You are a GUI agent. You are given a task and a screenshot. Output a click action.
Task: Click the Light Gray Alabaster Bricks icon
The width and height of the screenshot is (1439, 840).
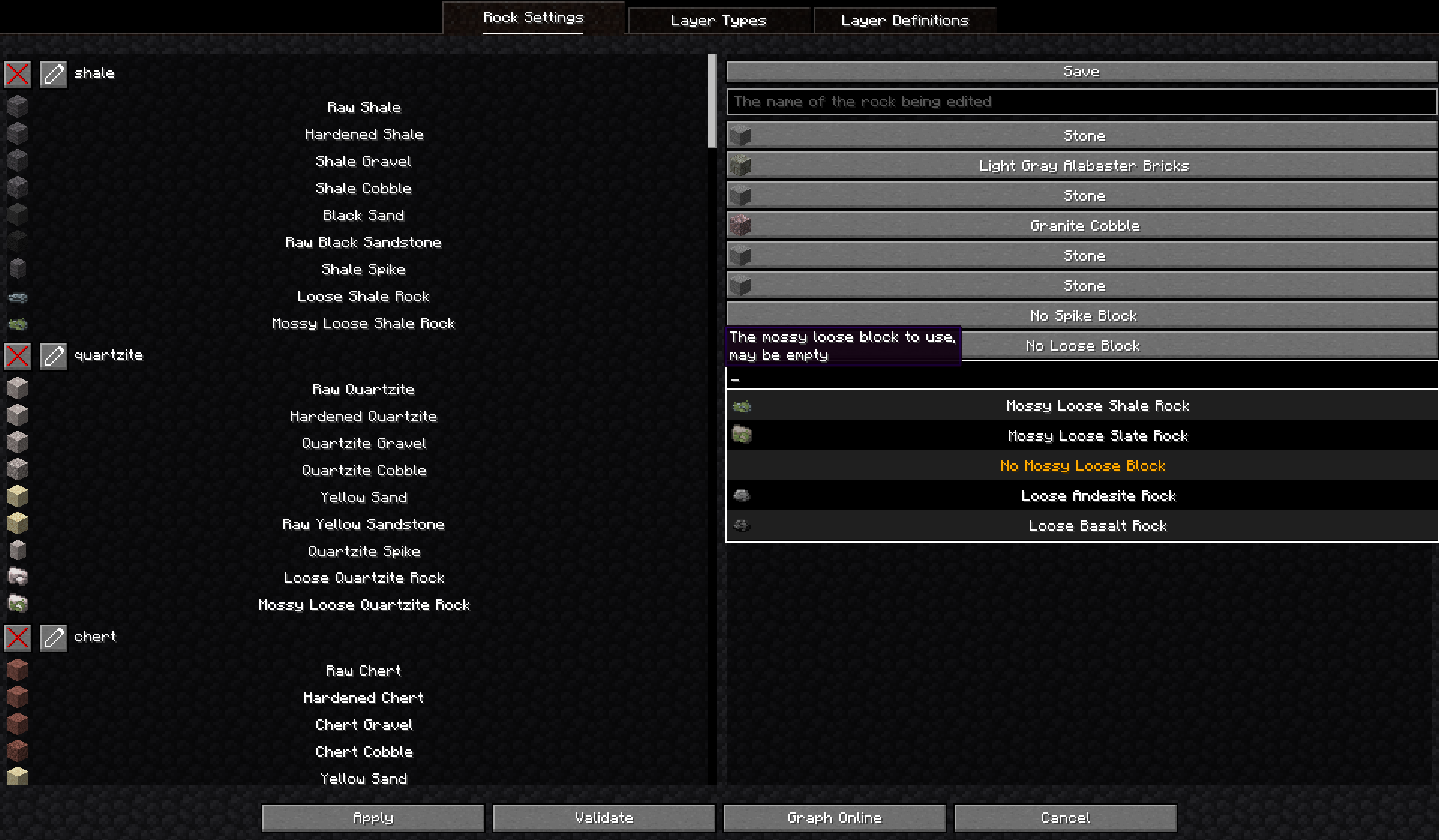[740, 165]
